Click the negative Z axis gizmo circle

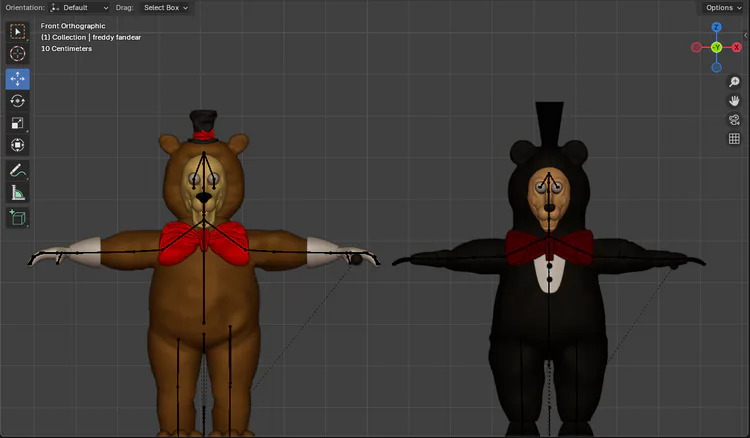tap(717, 67)
